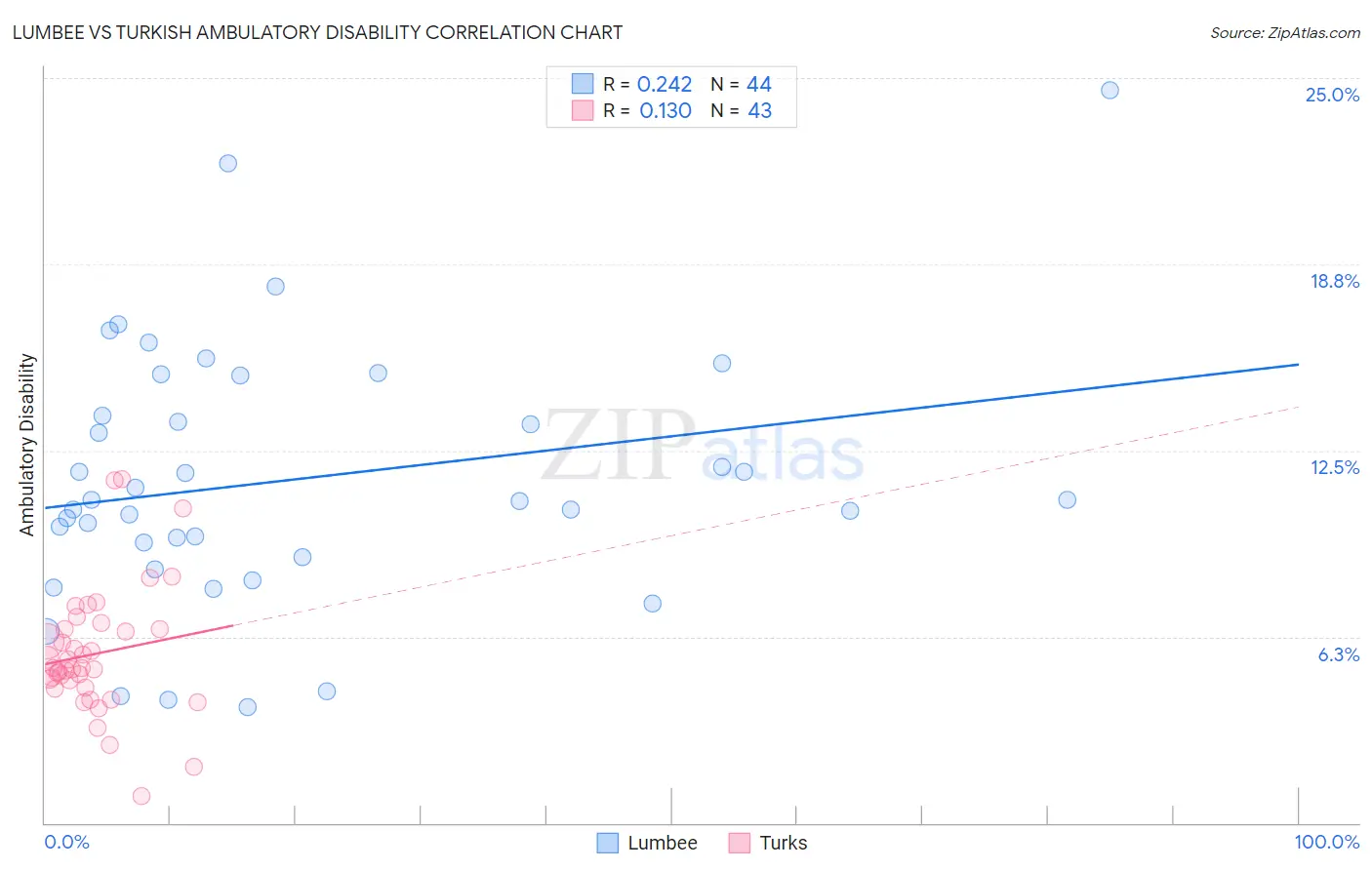
Task: Click the 0.0% x-axis label
Action: 66,842
